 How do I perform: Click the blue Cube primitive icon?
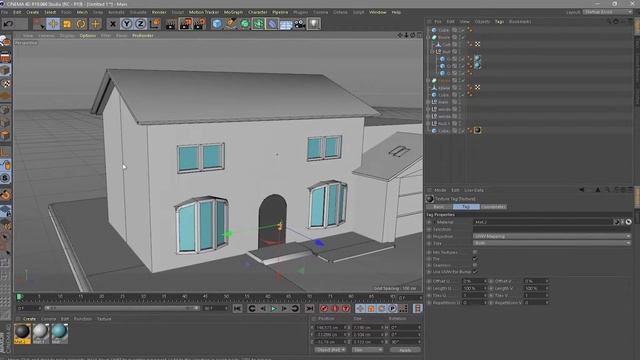coord(217,24)
